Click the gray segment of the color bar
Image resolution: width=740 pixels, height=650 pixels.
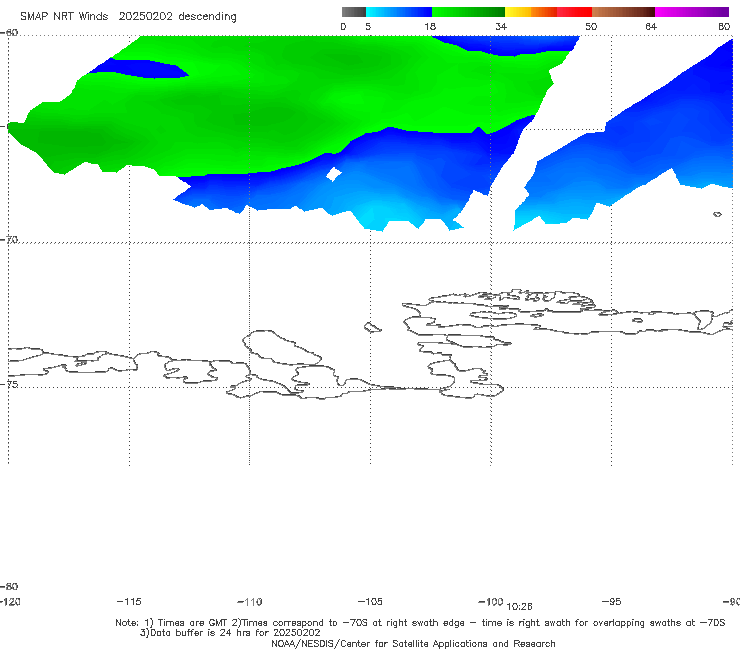(x=353, y=12)
